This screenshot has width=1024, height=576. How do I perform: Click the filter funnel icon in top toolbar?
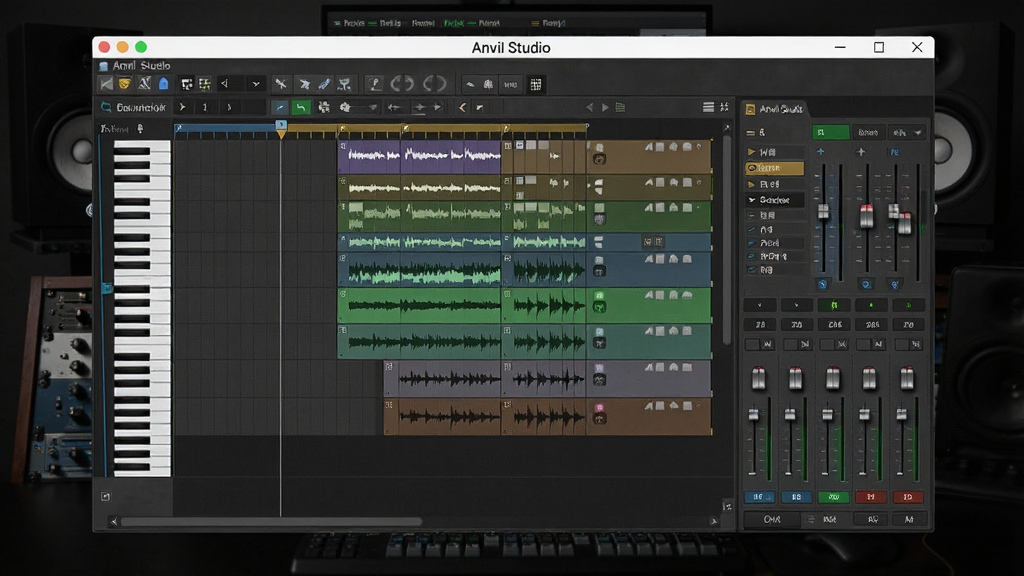pyautogui.click(x=344, y=84)
